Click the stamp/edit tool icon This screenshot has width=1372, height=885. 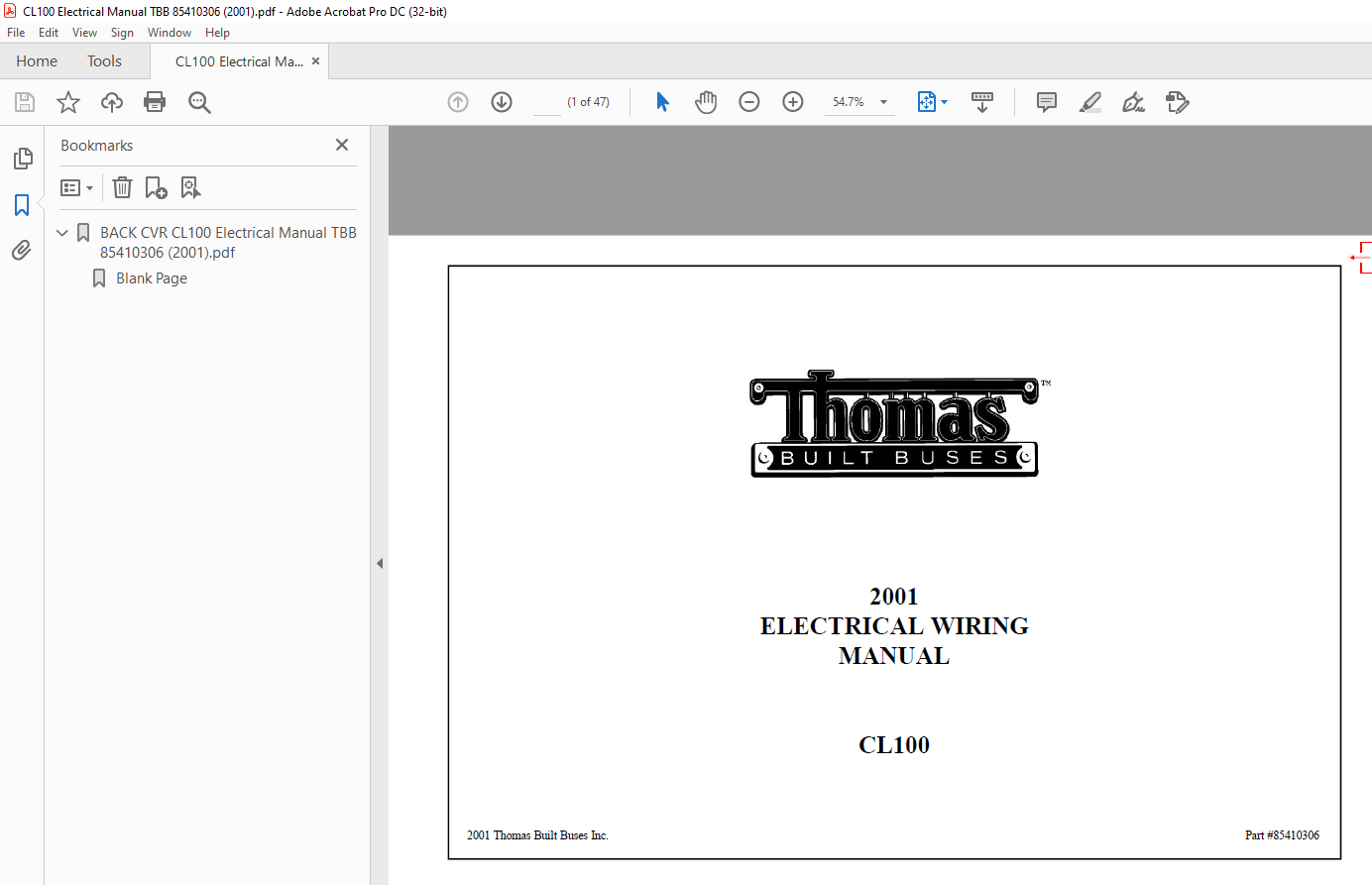pos(1178,102)
